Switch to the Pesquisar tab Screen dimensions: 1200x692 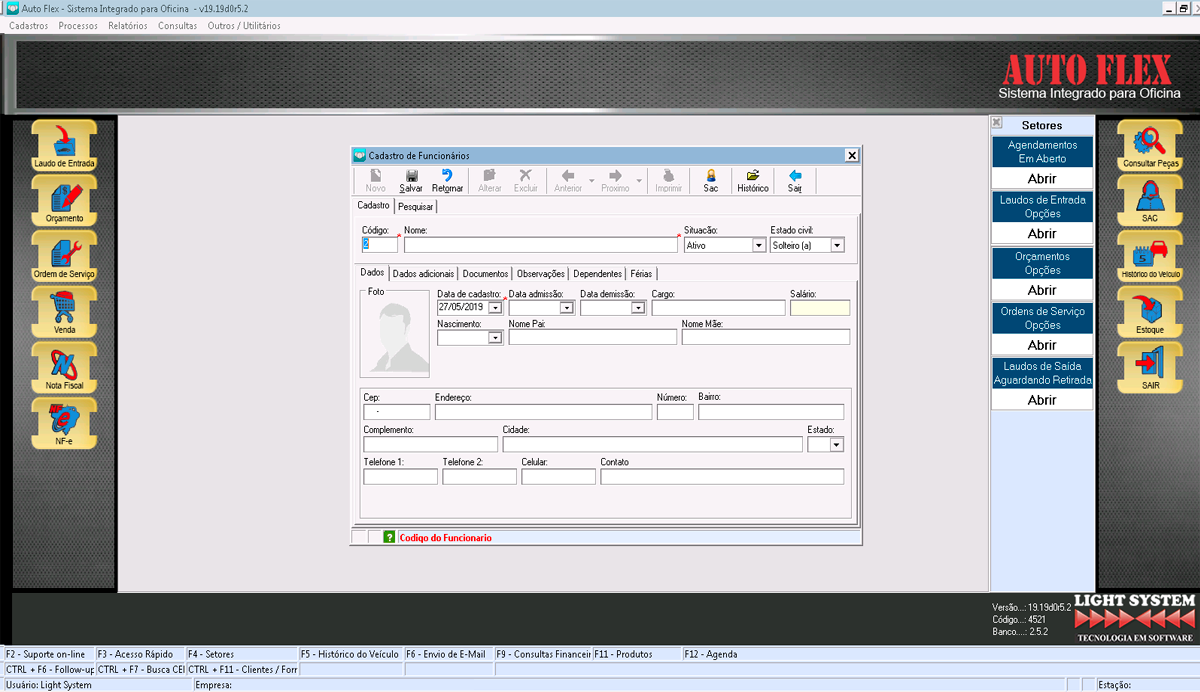[x=416, y=206]
